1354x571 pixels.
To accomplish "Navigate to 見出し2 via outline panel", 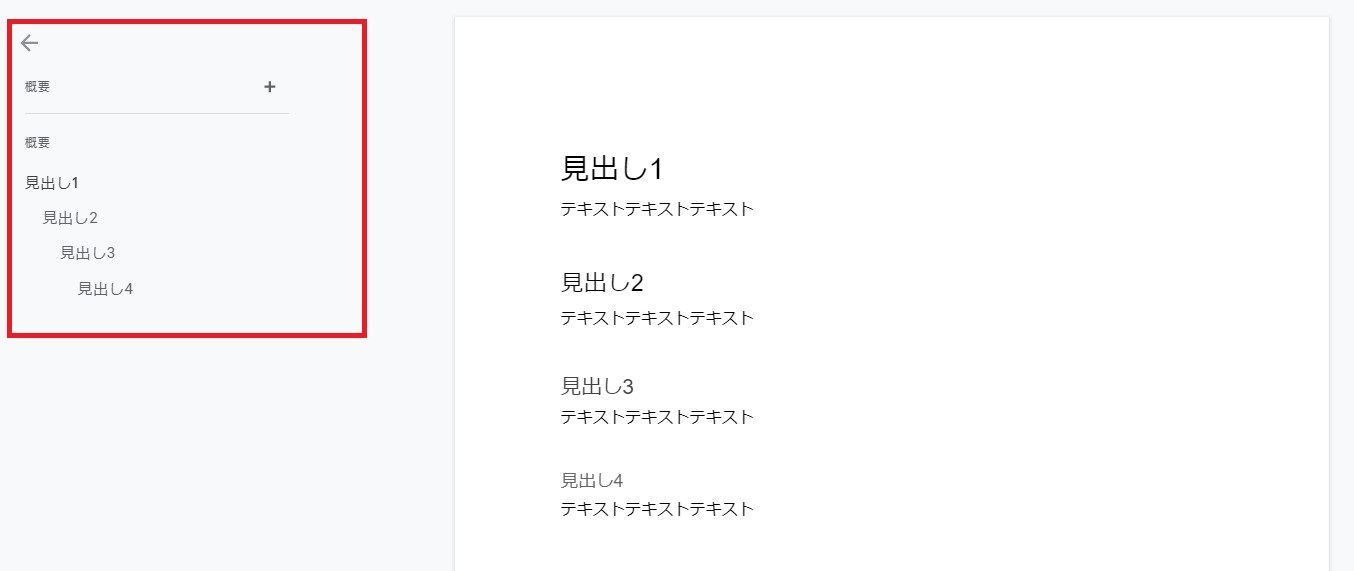I will [70, 218].
